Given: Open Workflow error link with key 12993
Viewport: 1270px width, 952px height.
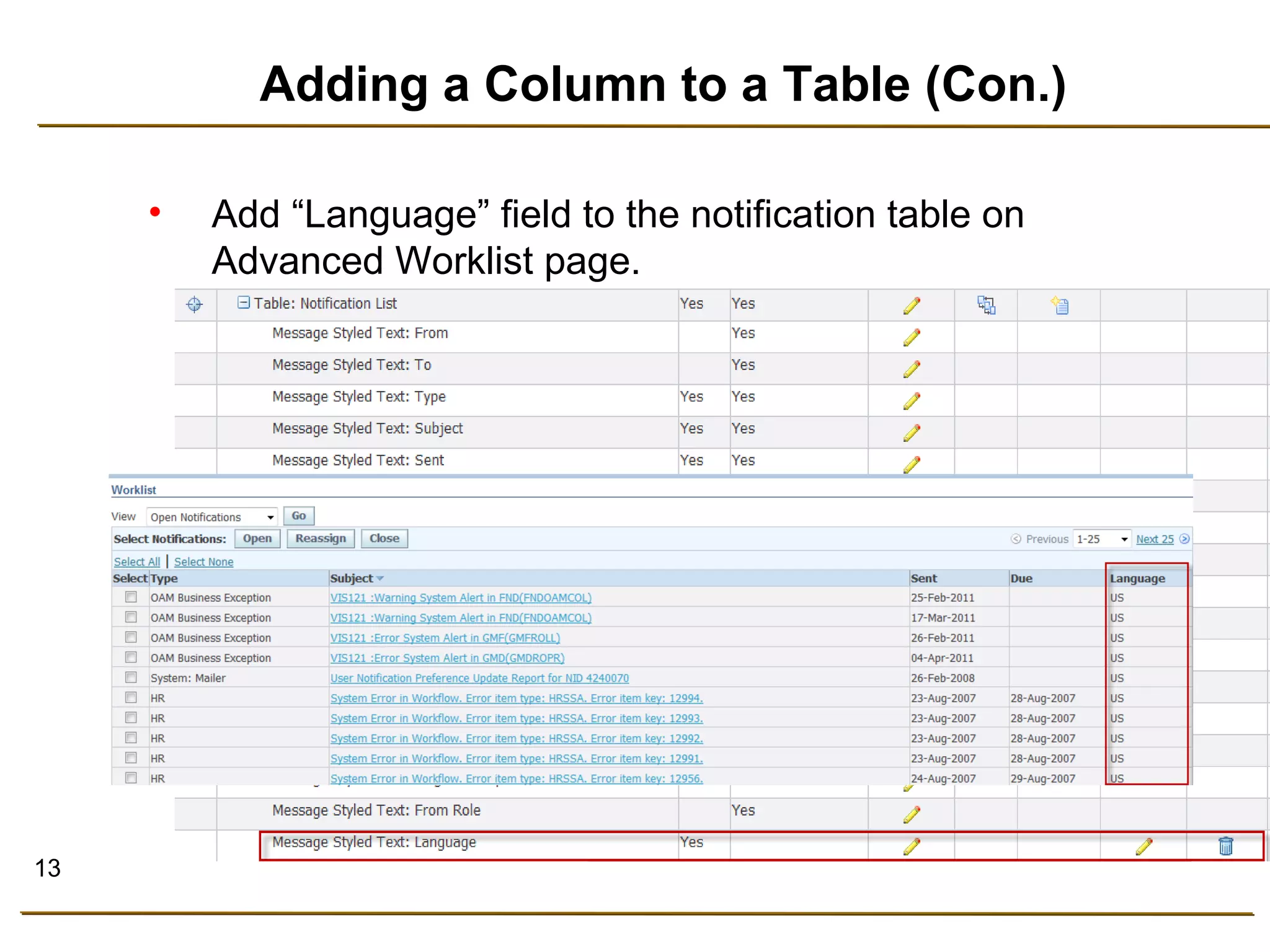Looking at the screenshot, I should tap(517, 718).
